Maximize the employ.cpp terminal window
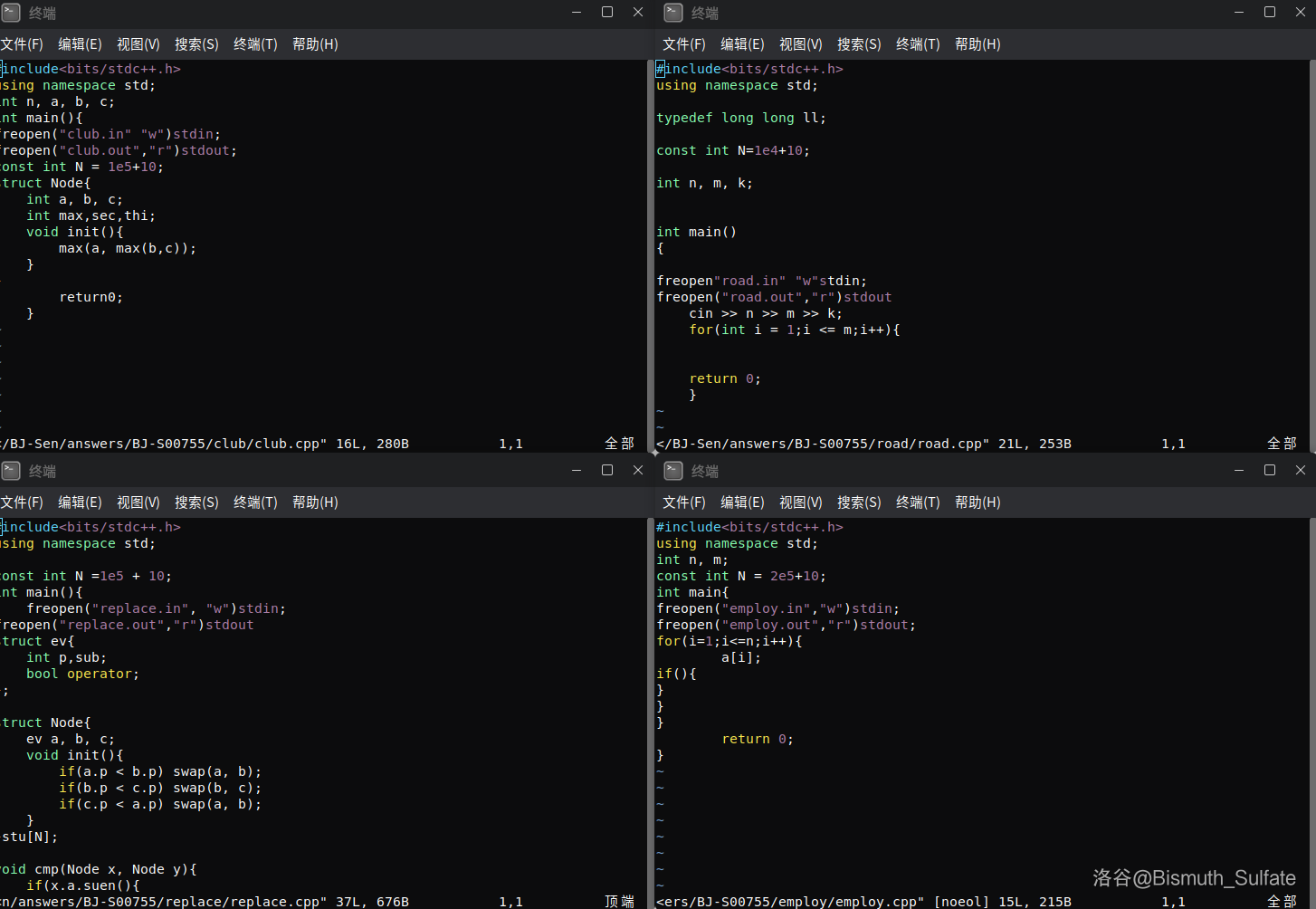 (x=1270, y=471)
